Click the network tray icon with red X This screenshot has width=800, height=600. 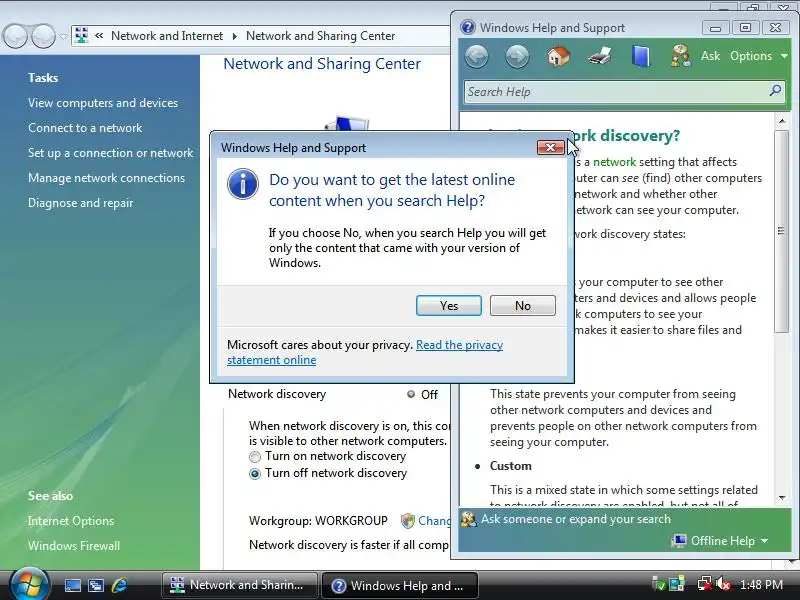[x=705, y=584]
